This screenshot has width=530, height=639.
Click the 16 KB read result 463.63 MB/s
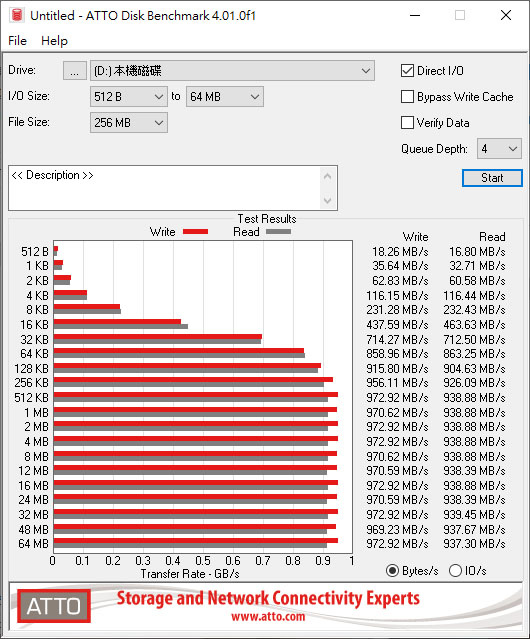(x=474, y=325)
